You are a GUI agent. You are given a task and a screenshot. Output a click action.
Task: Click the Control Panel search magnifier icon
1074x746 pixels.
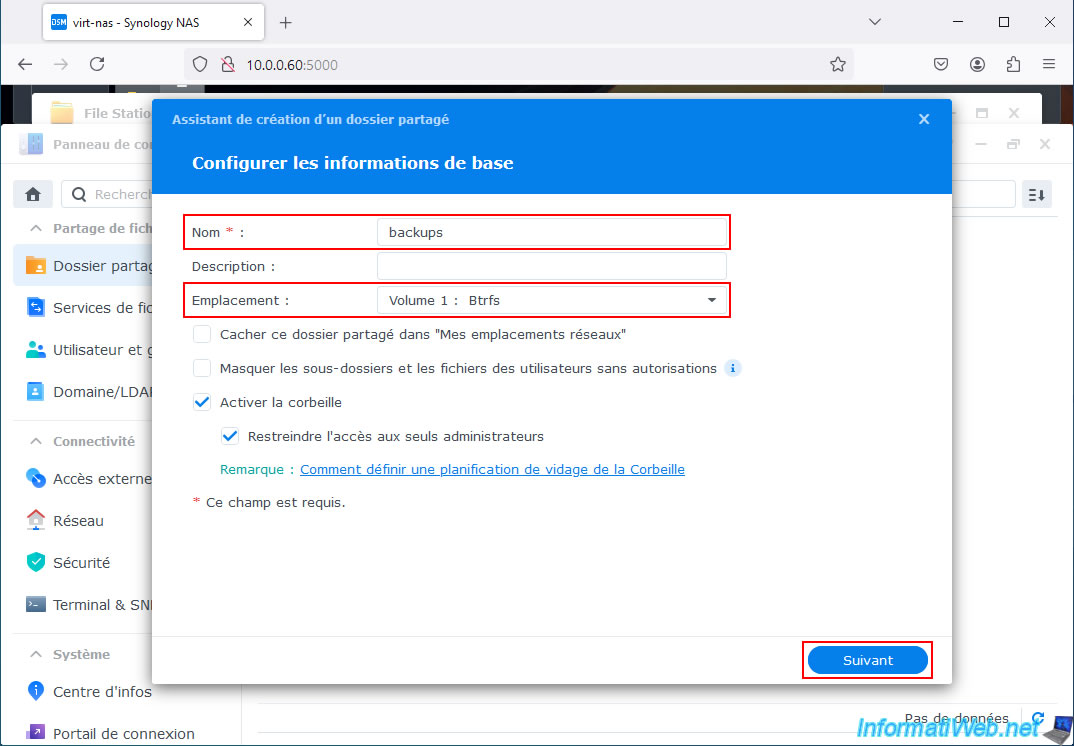click(79, 195)
